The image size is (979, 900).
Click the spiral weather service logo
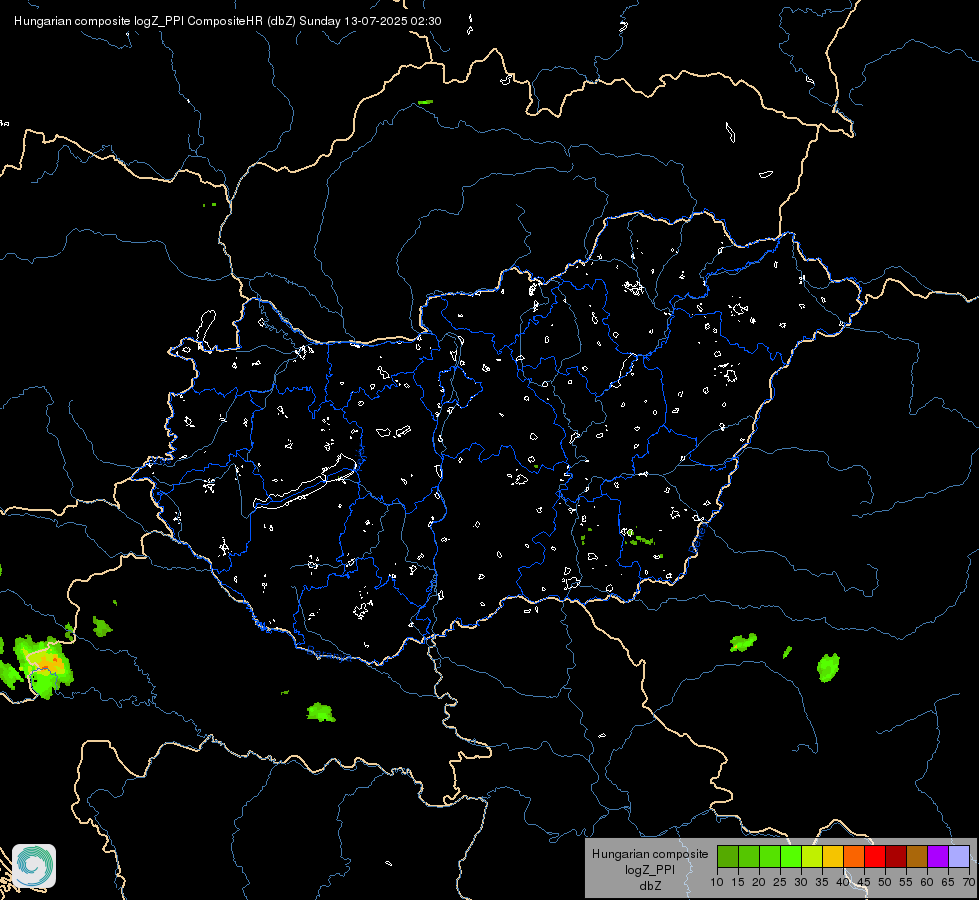pos(34,866)
